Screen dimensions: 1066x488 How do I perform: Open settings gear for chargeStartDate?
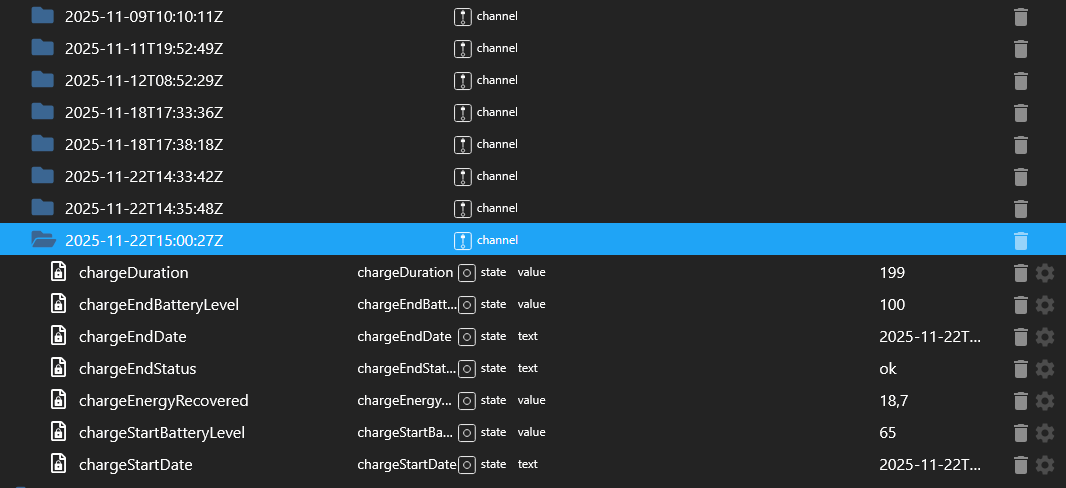(x=1045, y=465)
